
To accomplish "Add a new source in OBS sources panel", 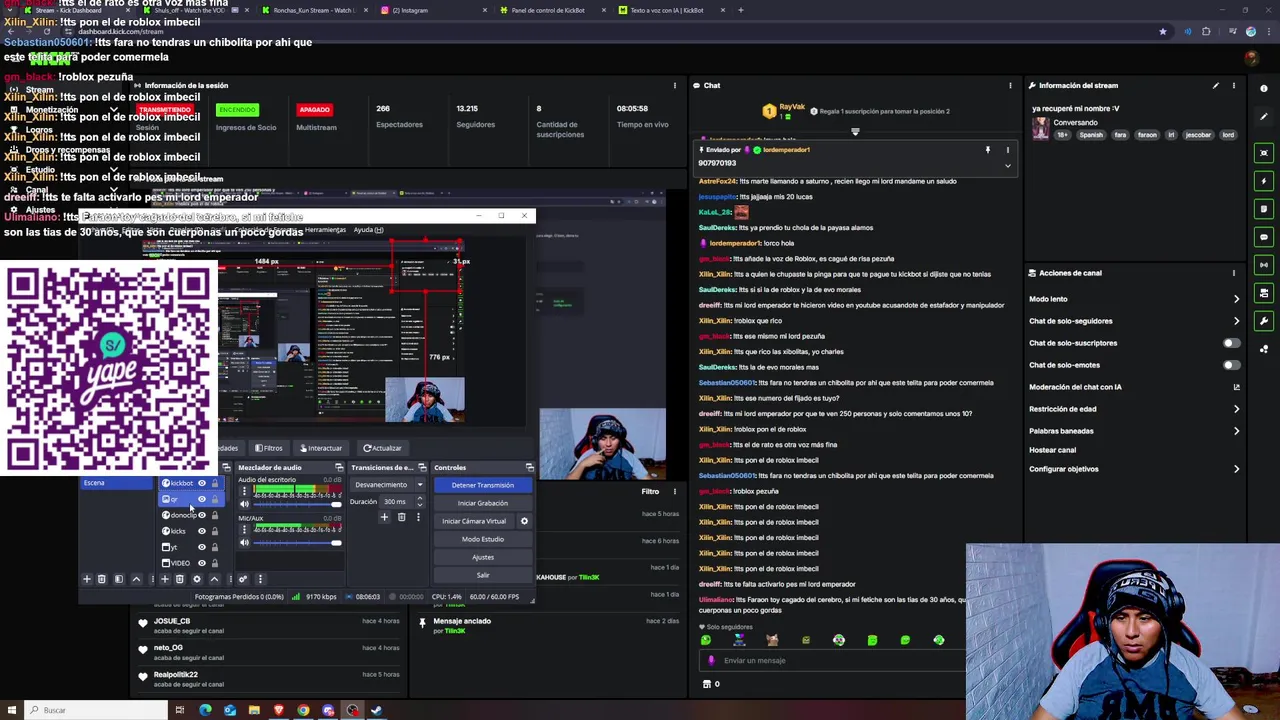I will click(x=165, y=579).
